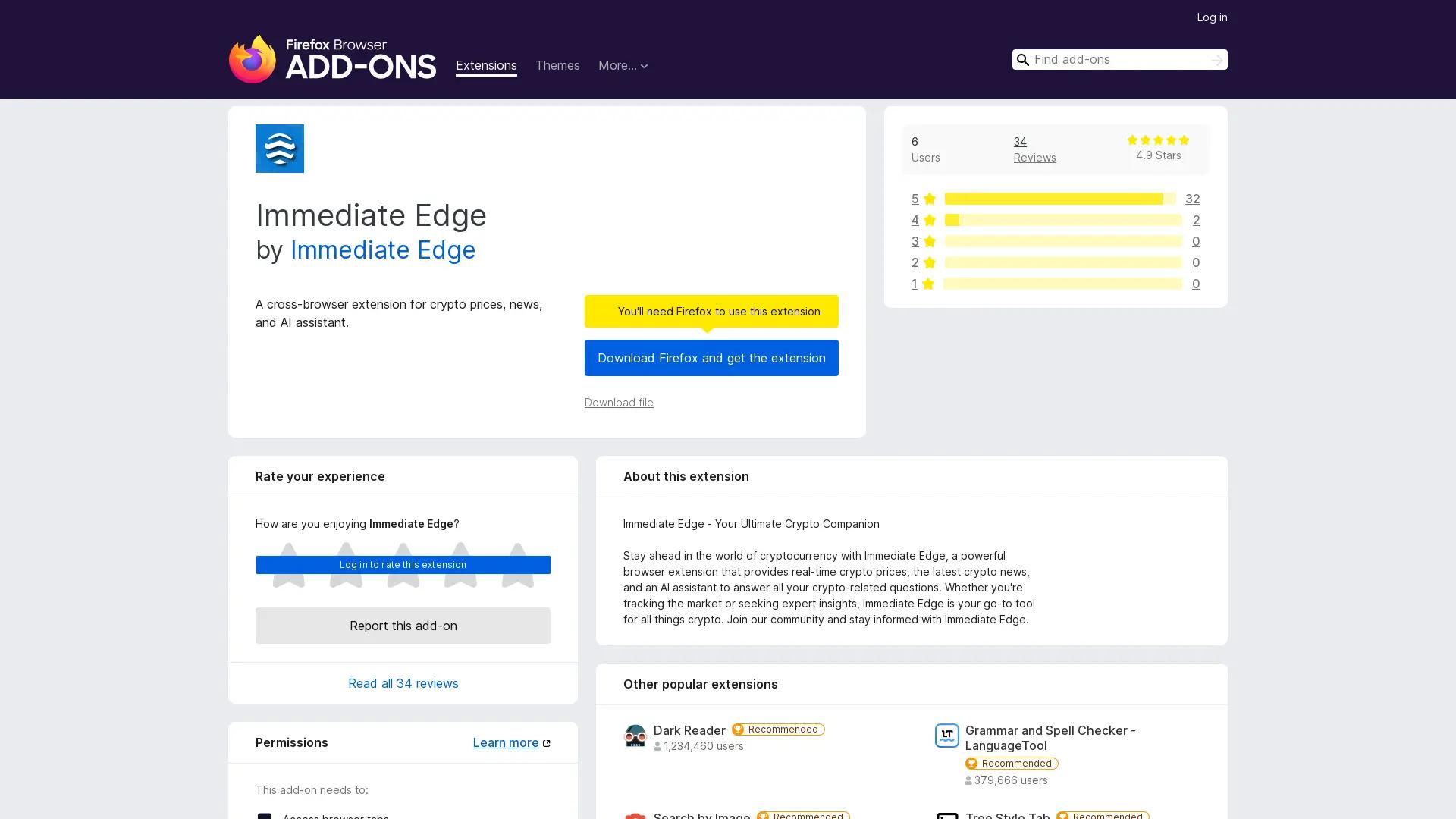Switch to the Extensions tab
The width and height of the screenshot is (1456, 819).
pyautogui.click(x=486, y=65)
